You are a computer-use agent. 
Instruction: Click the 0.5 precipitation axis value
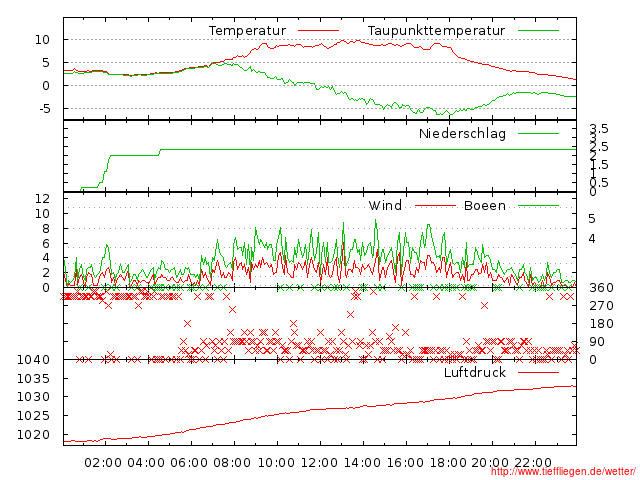[x=599, y=182]
